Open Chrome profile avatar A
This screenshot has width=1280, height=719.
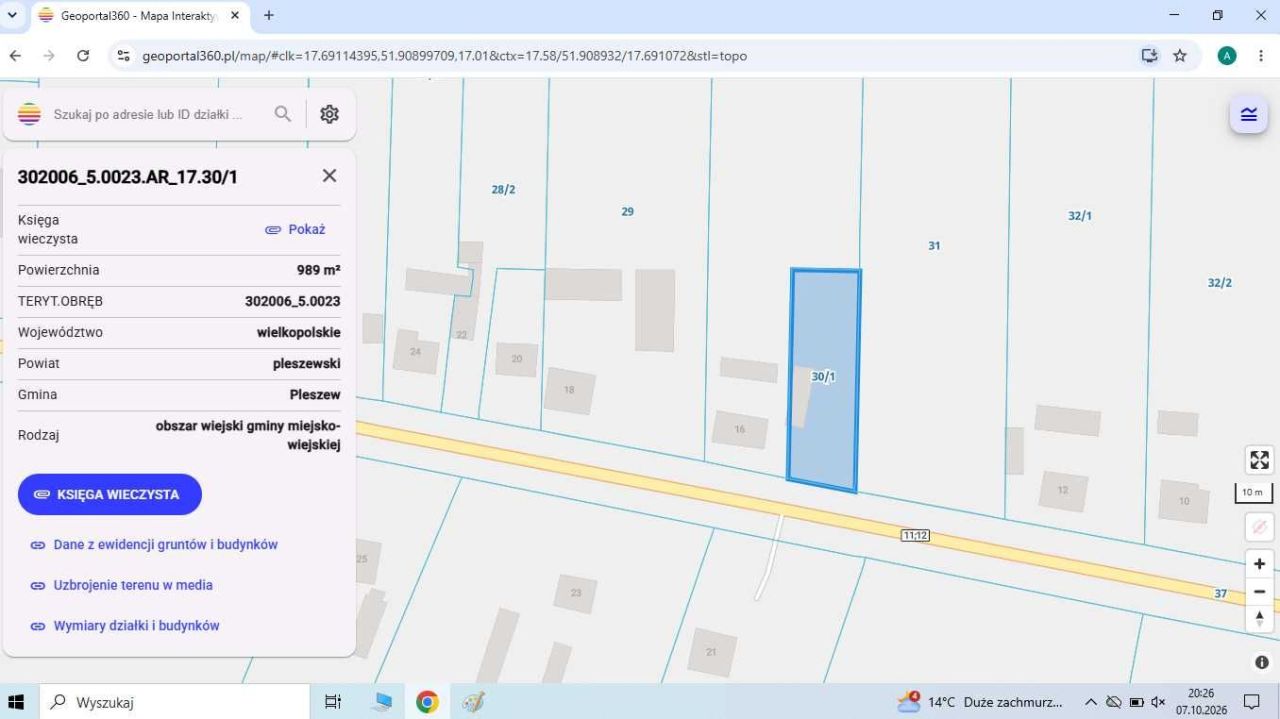[x=1227, y=56]
